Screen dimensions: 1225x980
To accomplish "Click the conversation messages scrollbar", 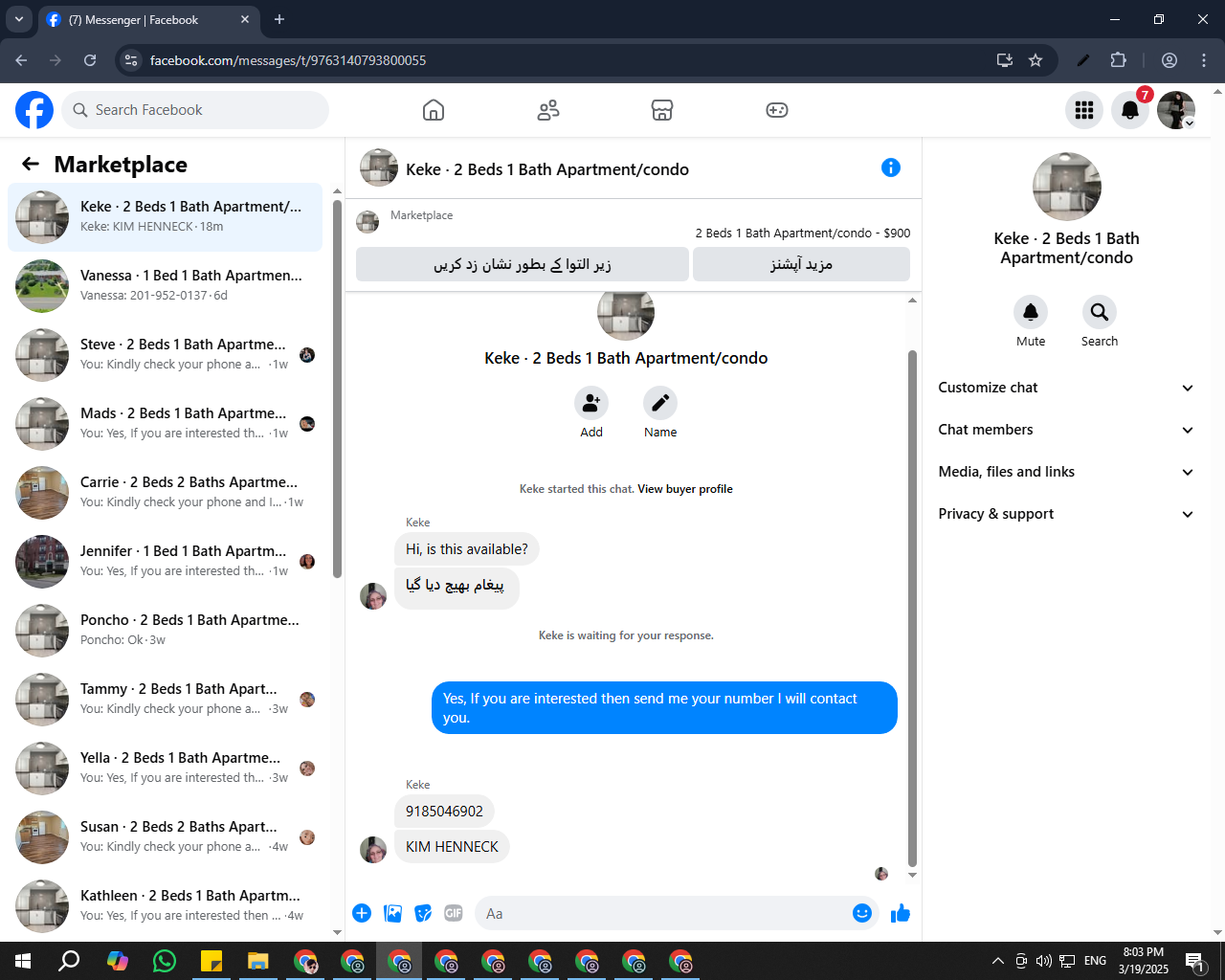I will tap(912, 609).
